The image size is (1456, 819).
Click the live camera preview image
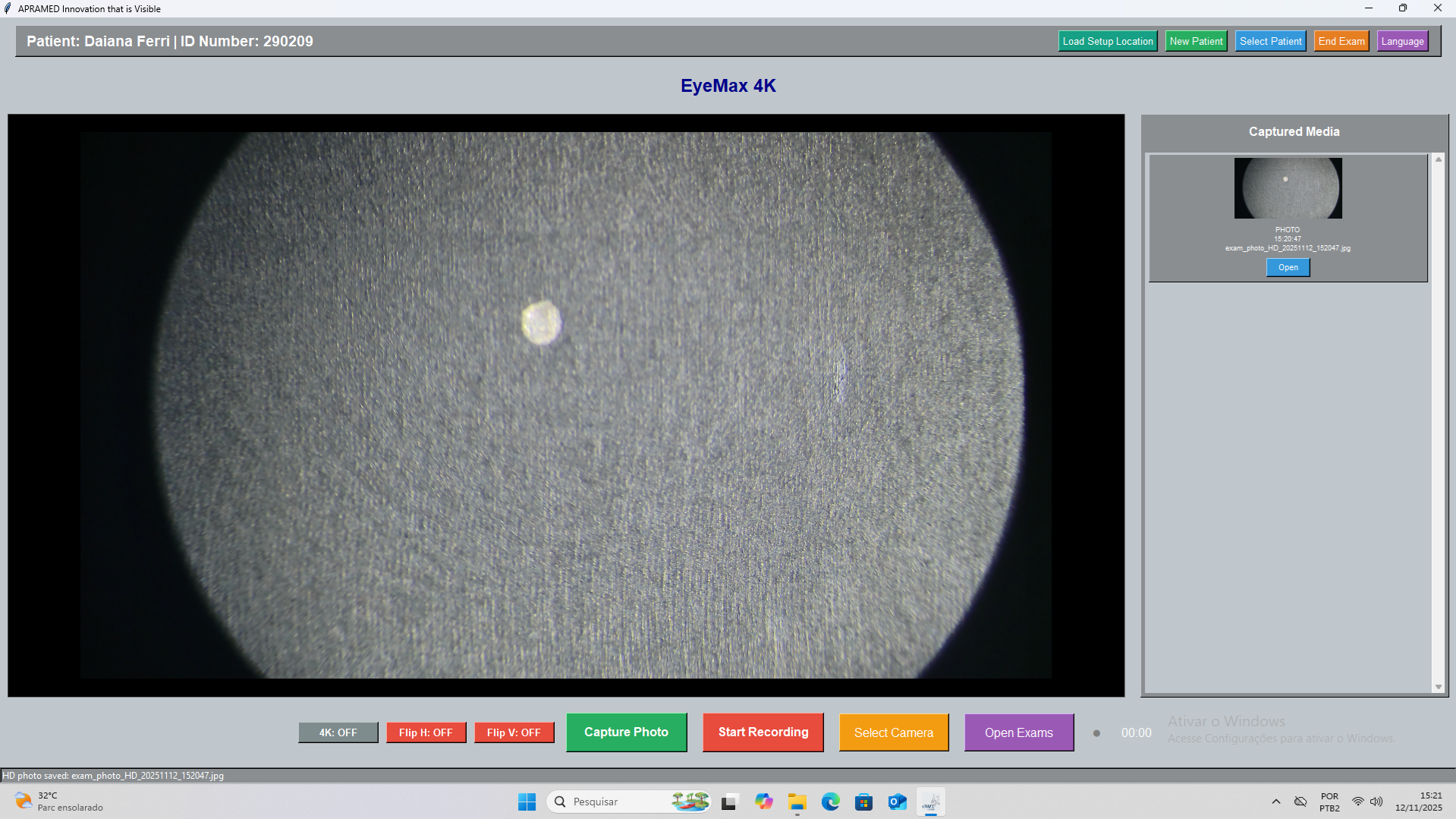tap(566, 405)
